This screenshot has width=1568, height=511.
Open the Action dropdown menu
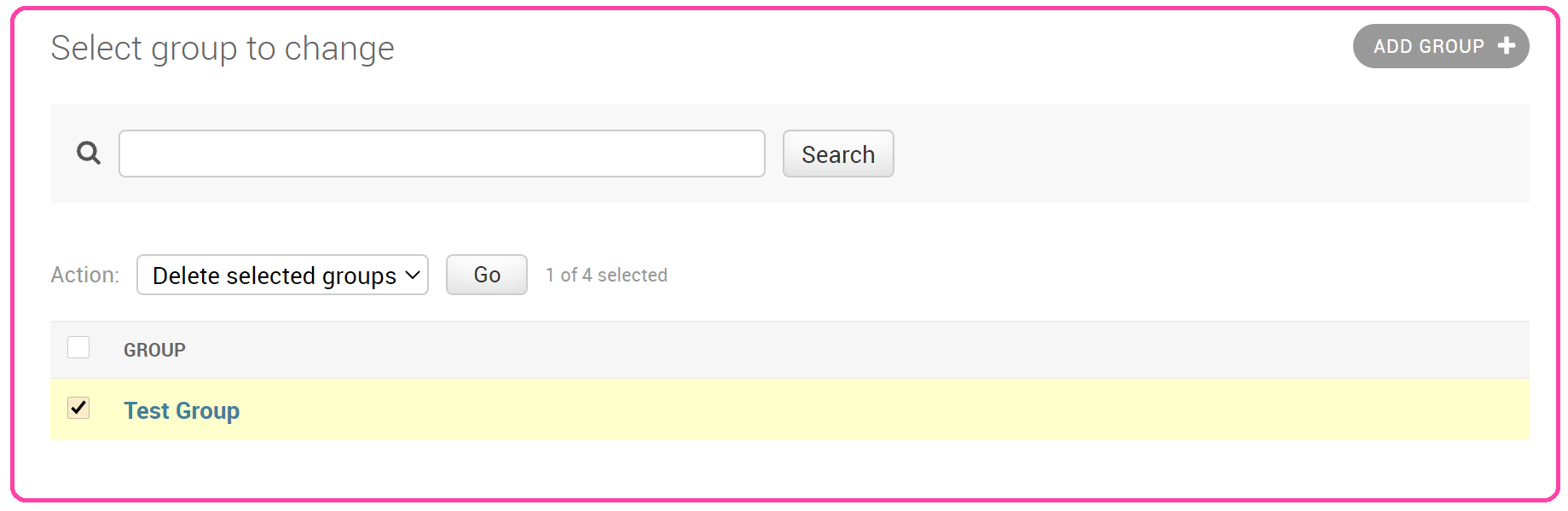pos(281,276)
